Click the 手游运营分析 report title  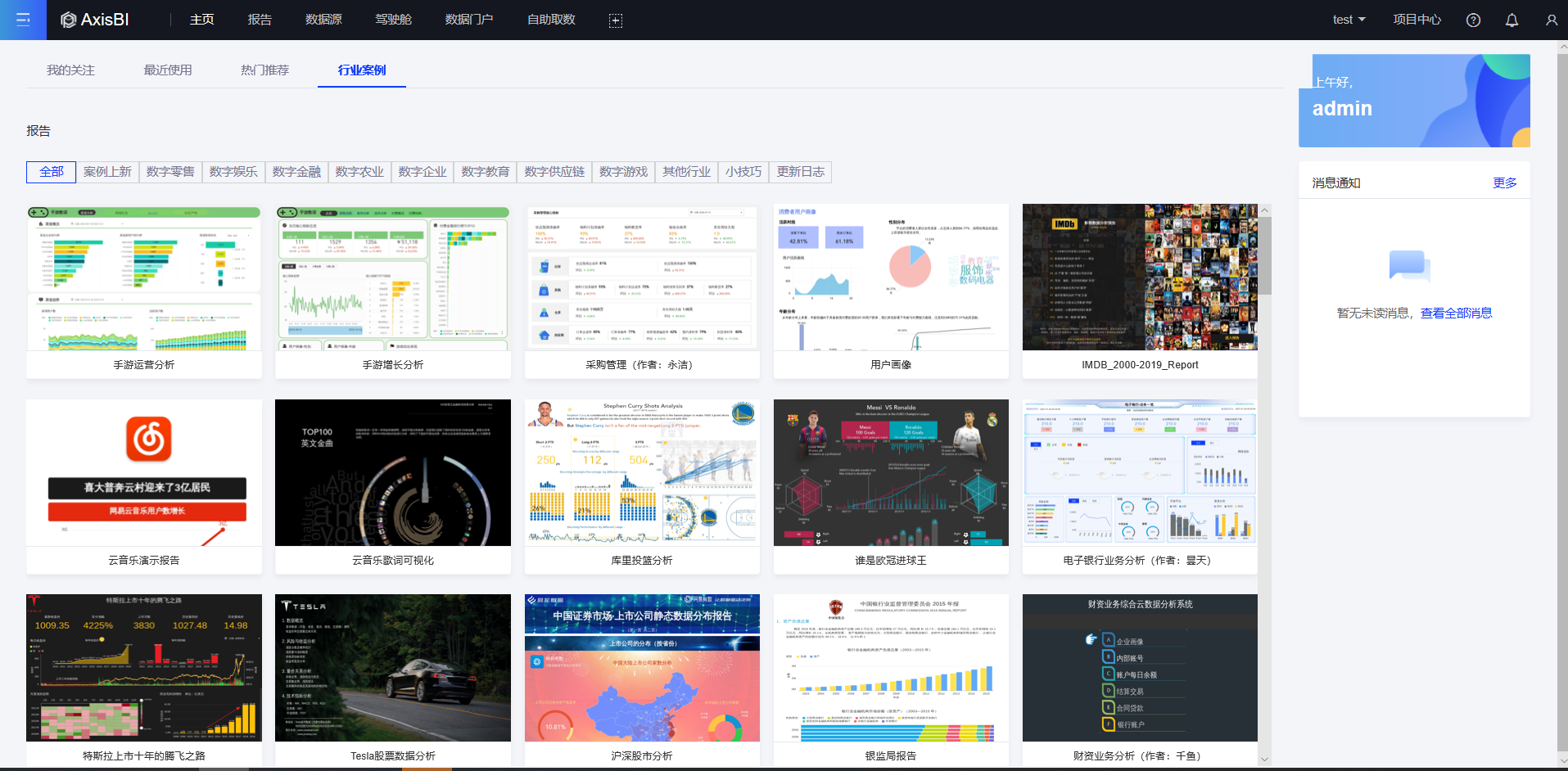click(144, 365)
